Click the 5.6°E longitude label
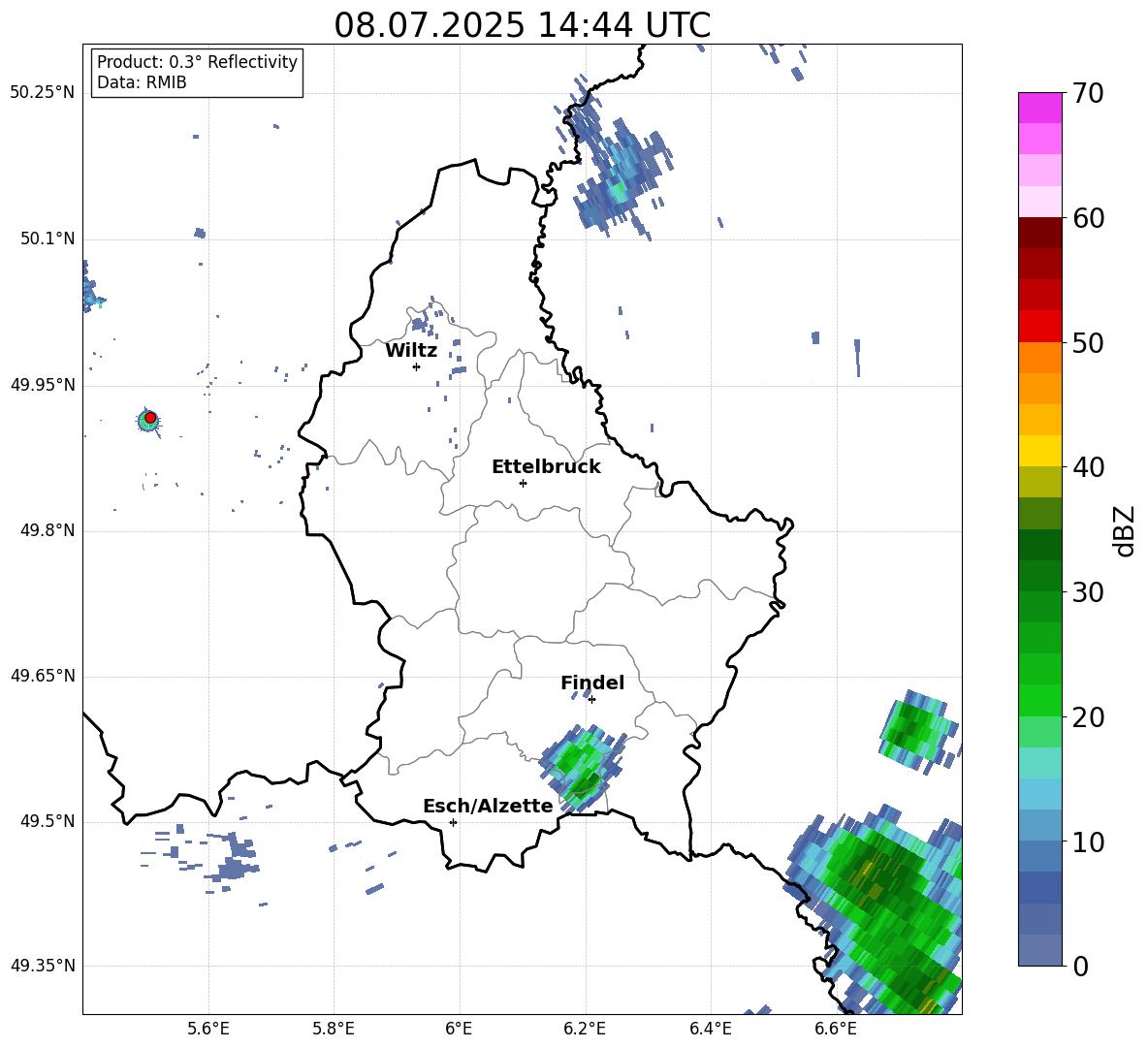 click(x=208, y=1029)
